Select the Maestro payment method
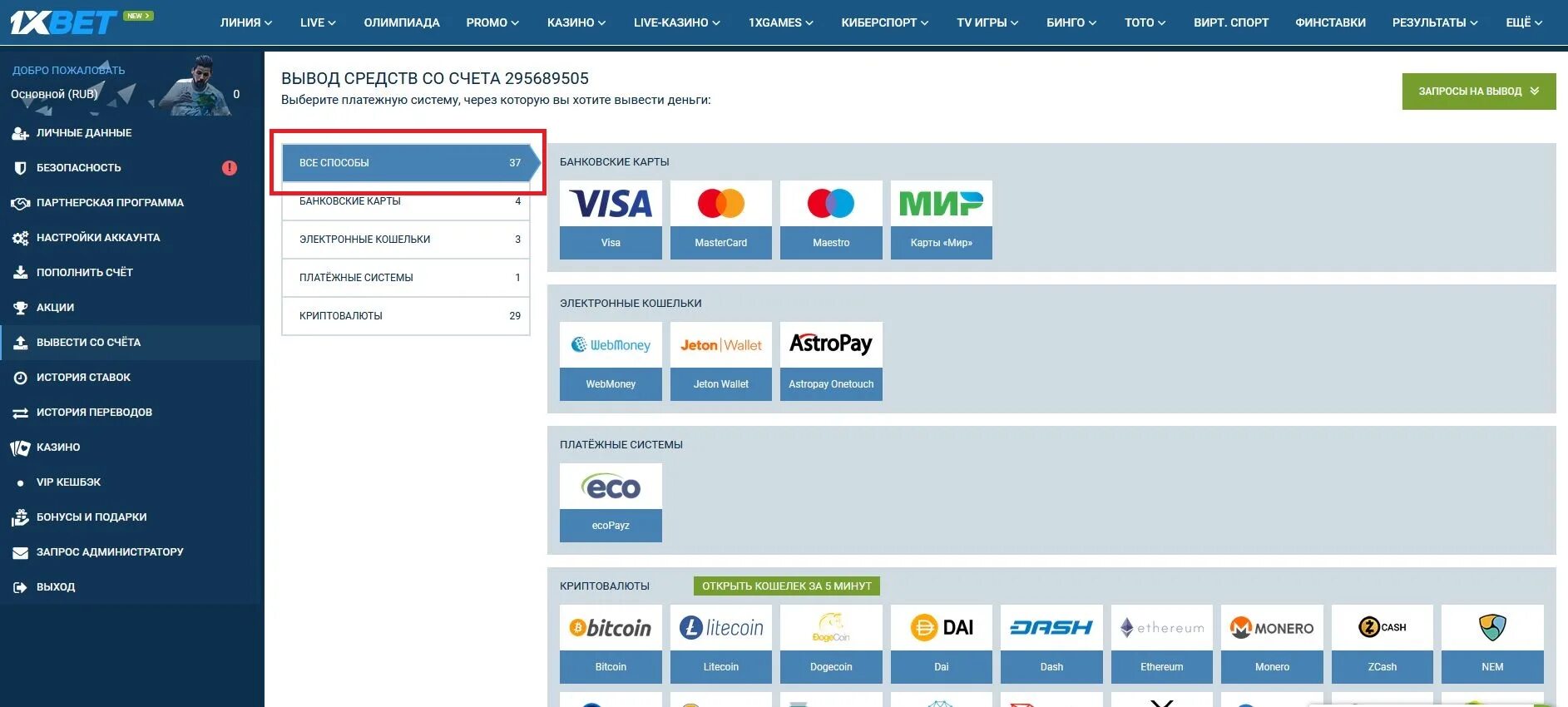This screenshot has width=1568, height=707. (x=831, y=220)
